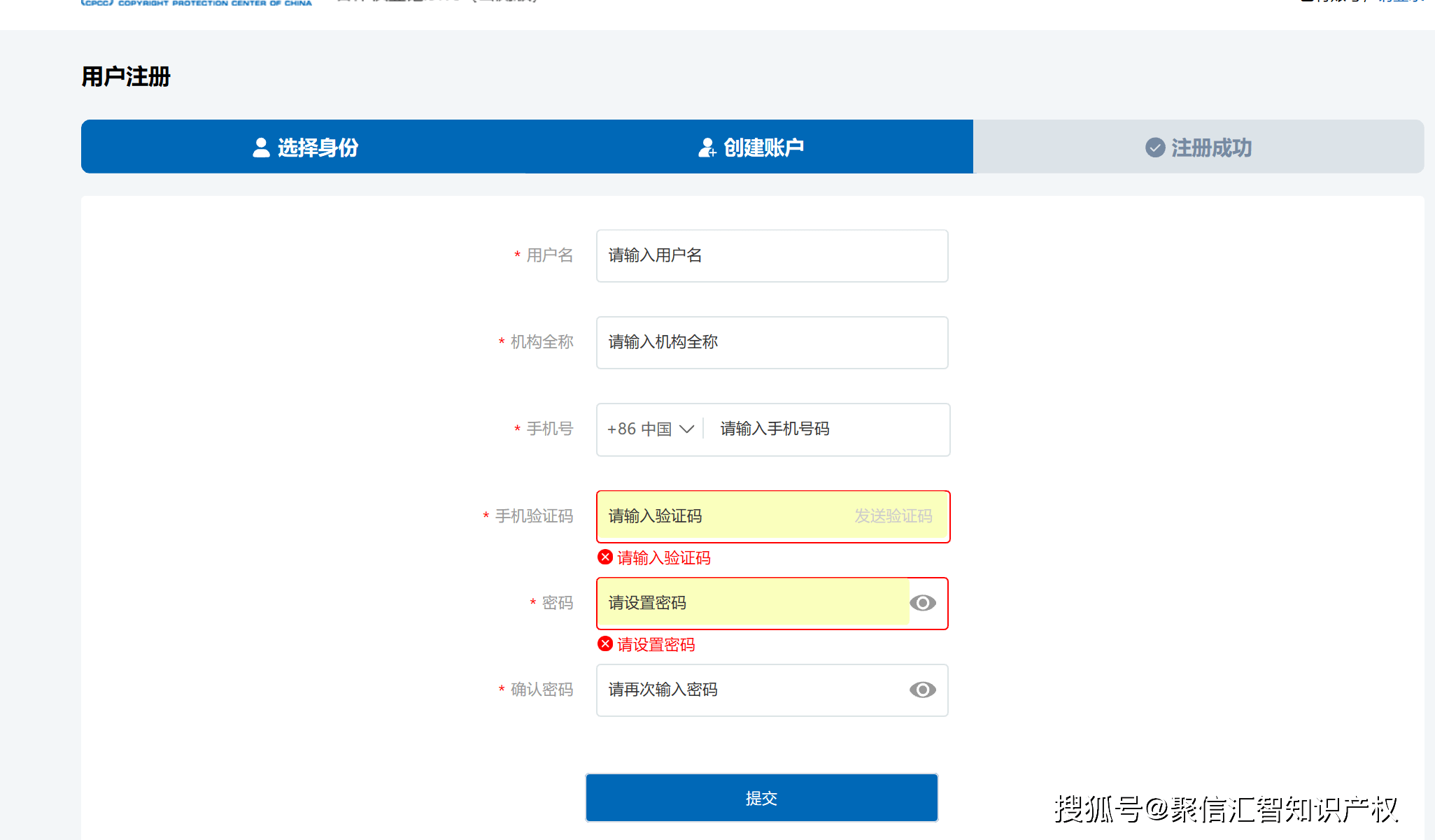This screenshot has width=1435, height=840.
Task: Select the 创建账户 step tab
Action: 750,147
